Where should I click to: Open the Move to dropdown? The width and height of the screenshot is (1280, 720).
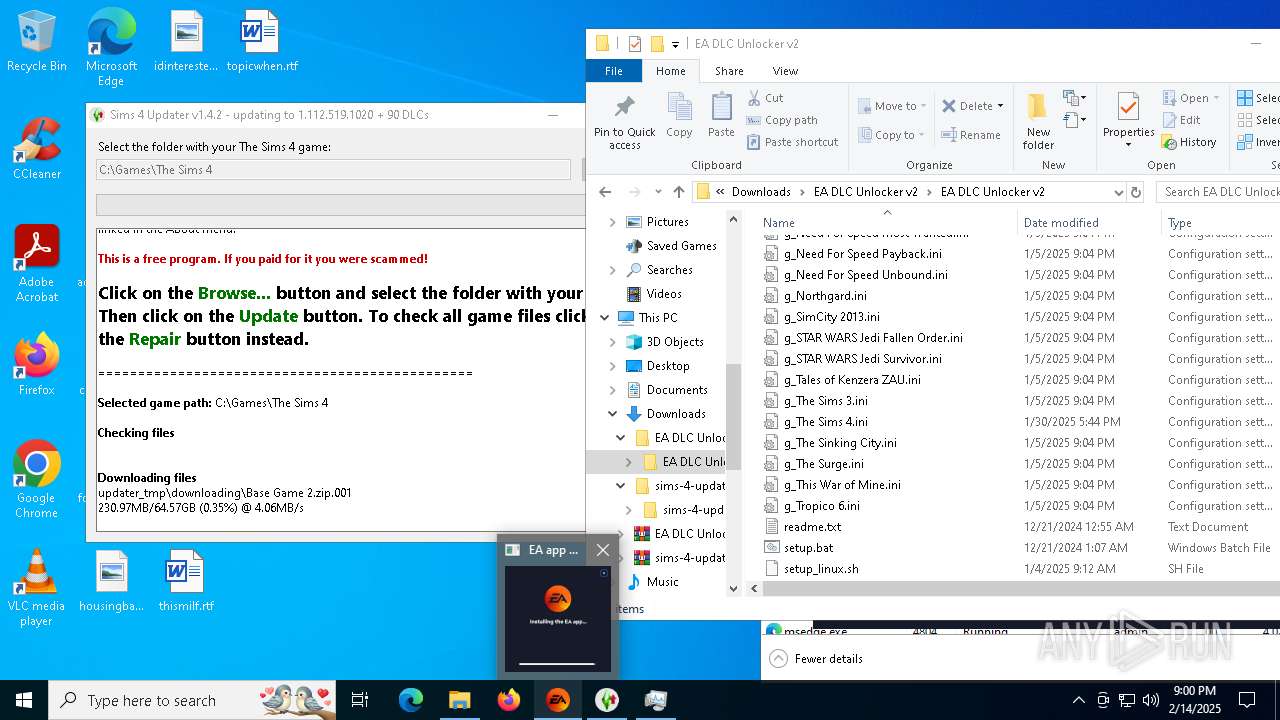click(x=892, y=106)
